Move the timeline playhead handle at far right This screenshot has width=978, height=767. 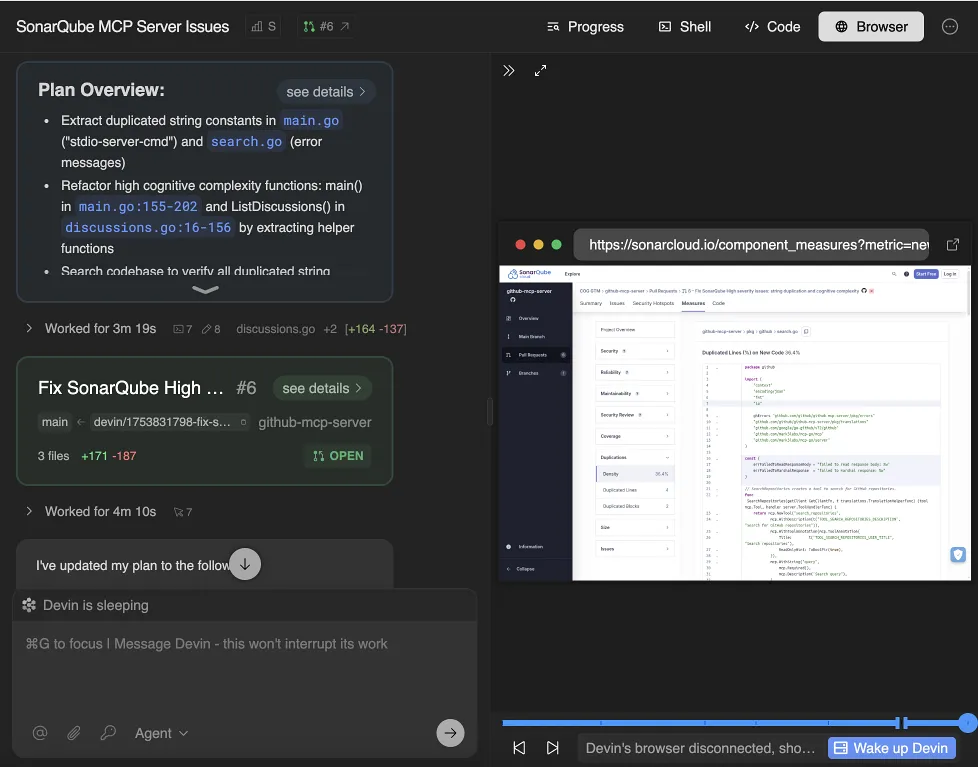(968, 723)
